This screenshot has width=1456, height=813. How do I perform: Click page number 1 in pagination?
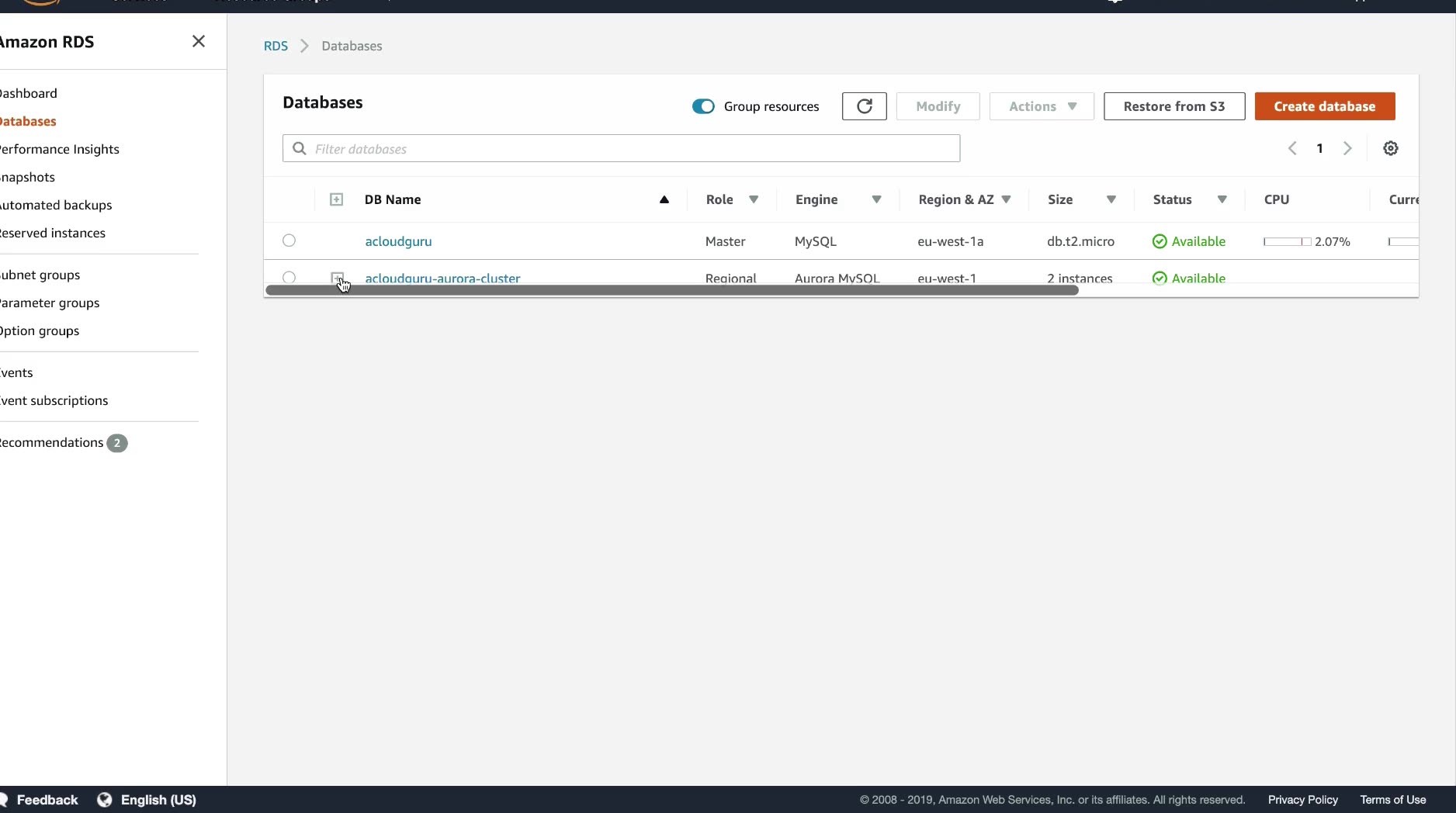pyautogui.click(x=1319, y=148)
